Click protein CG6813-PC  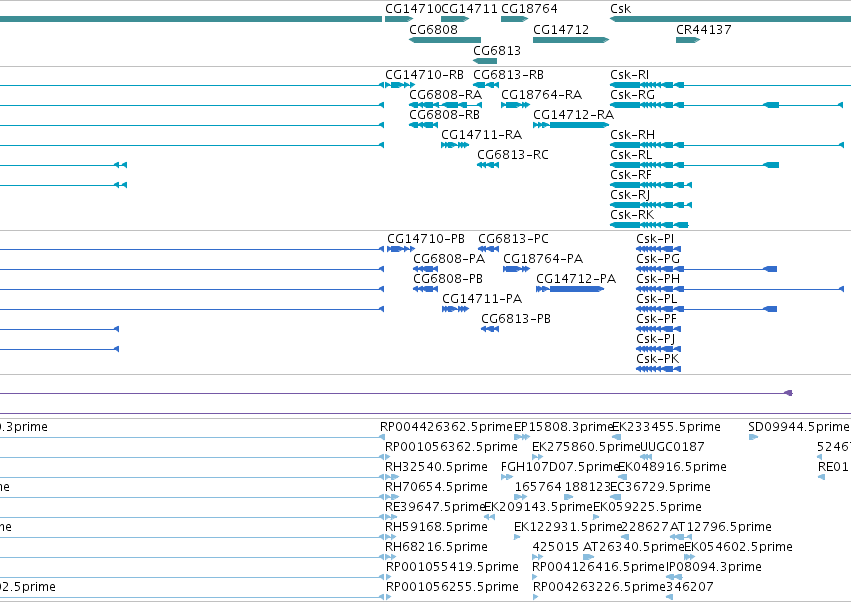coord(513,239)
